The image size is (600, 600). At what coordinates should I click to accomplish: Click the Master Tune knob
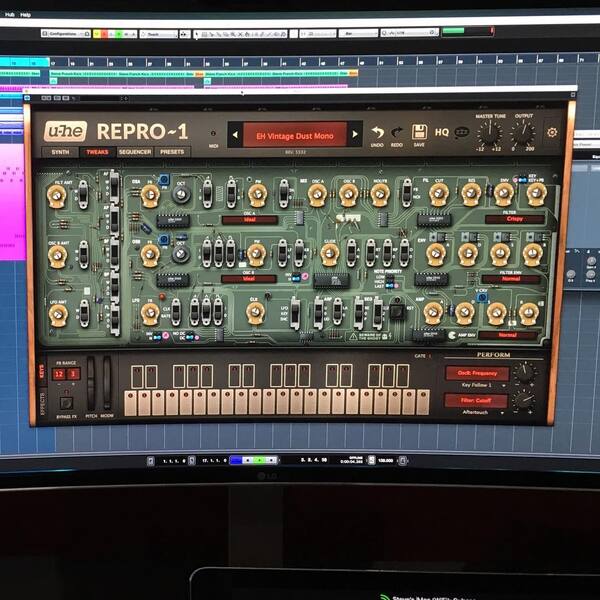coord(490,133)
